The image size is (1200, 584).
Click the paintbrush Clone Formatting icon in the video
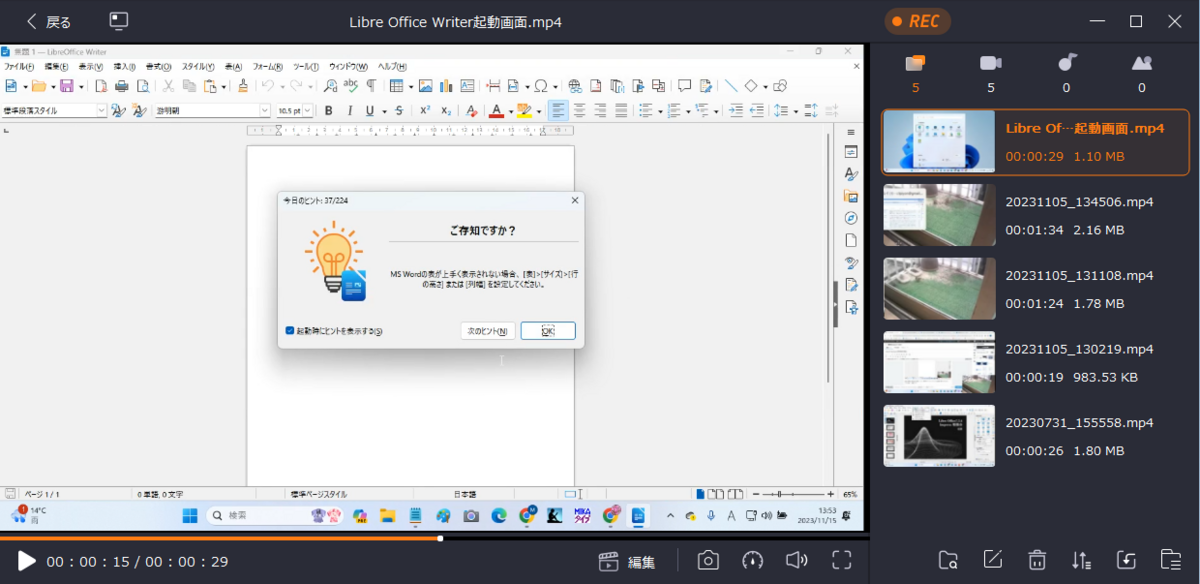[243, 86]
